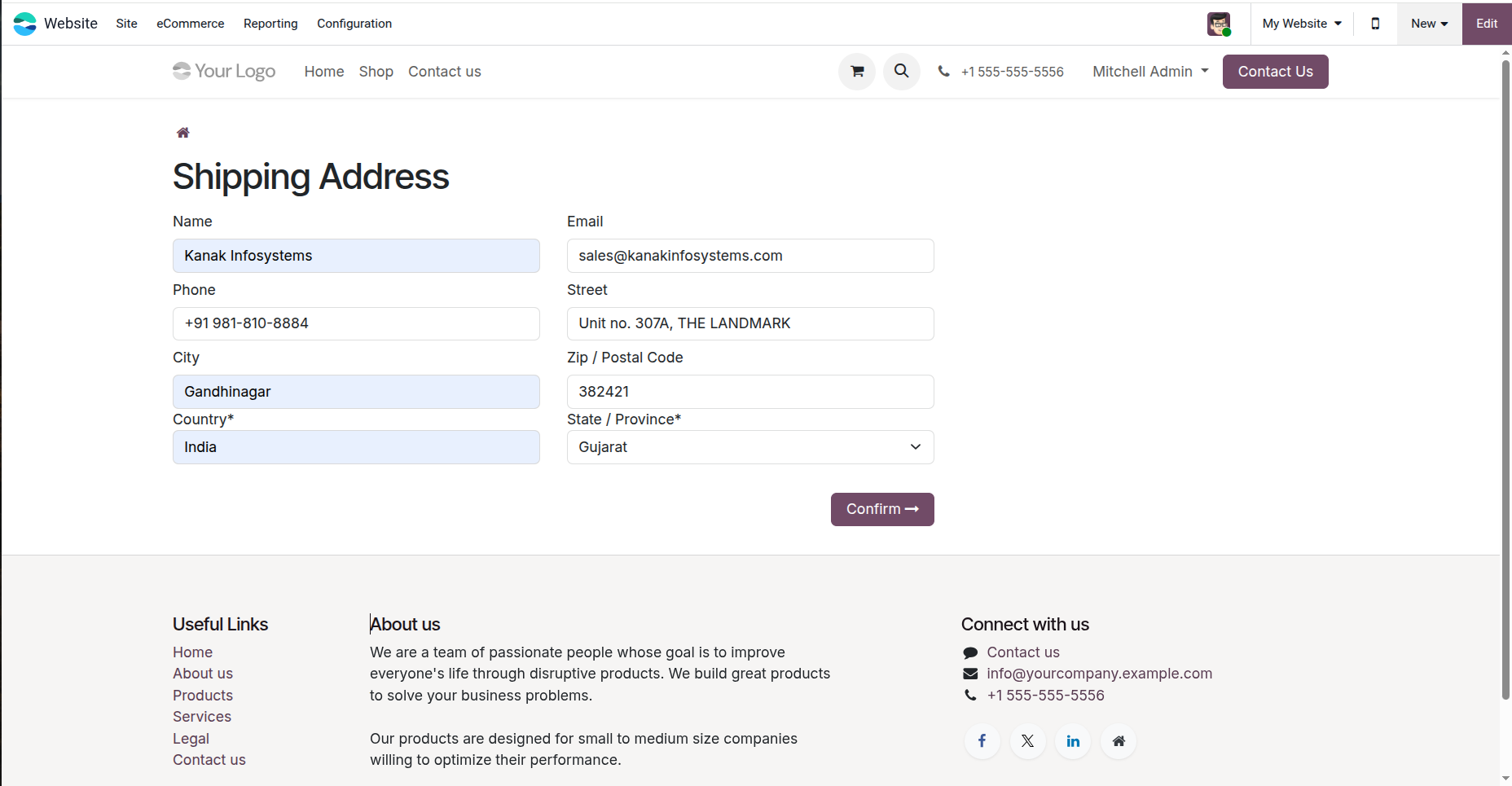Open the Configuration menu
This screenshot has width=1512, height=786.
[354, 24]
